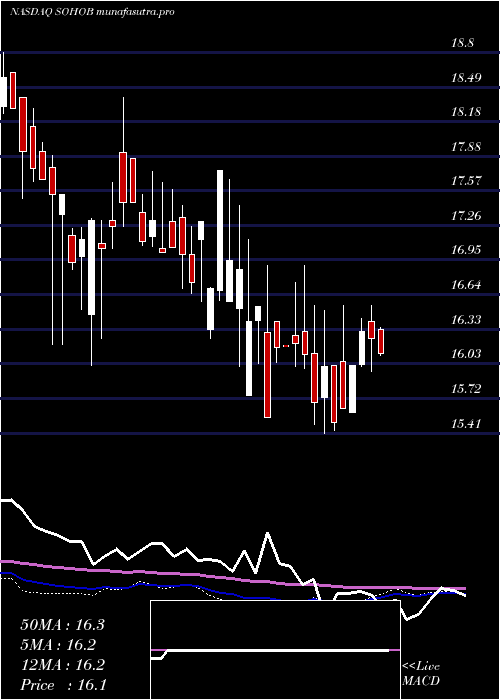Screen dimensions: 500x700
Task: Click the 17.88 price axis label
Action: click(x=466, y=147)
